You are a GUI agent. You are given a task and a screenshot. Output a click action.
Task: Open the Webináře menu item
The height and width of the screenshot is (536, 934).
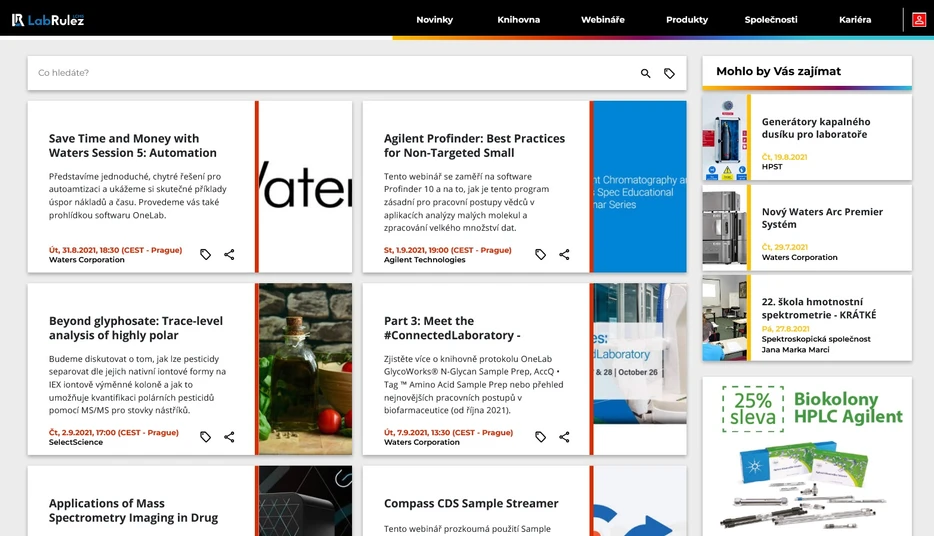[603, 20]
